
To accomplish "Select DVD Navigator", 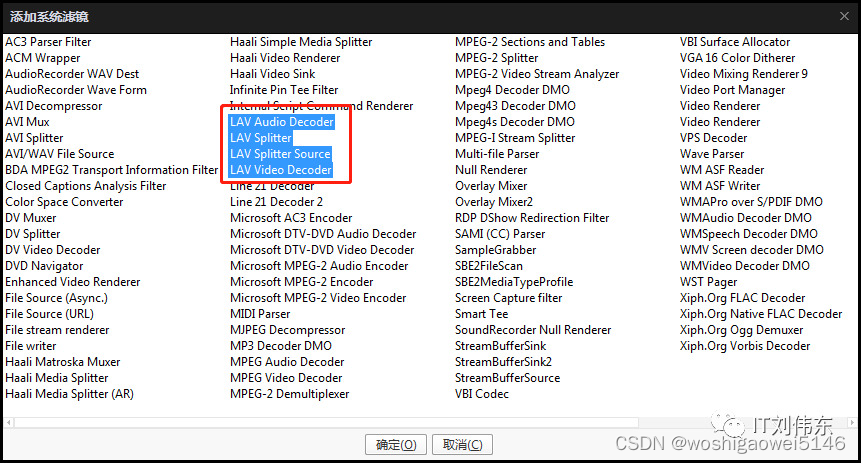I will coord(44,266).
